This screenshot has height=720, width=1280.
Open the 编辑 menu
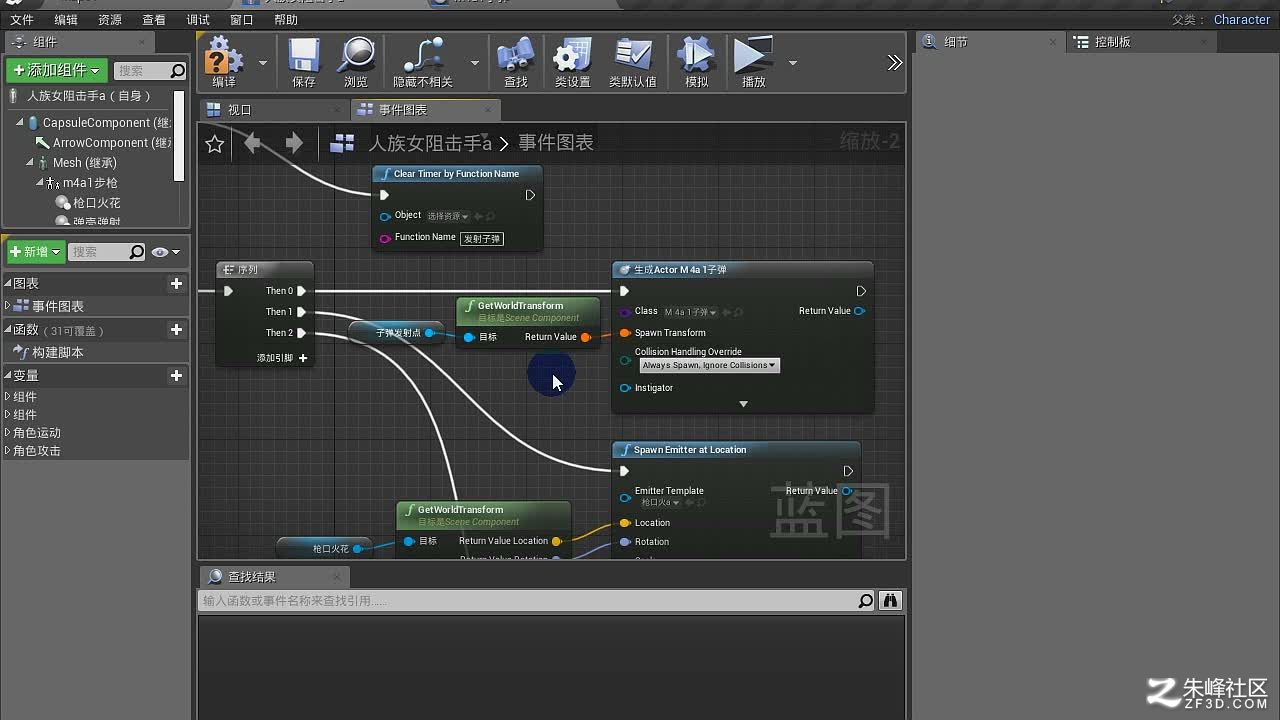pyautogui.click(x=66, y=20)
